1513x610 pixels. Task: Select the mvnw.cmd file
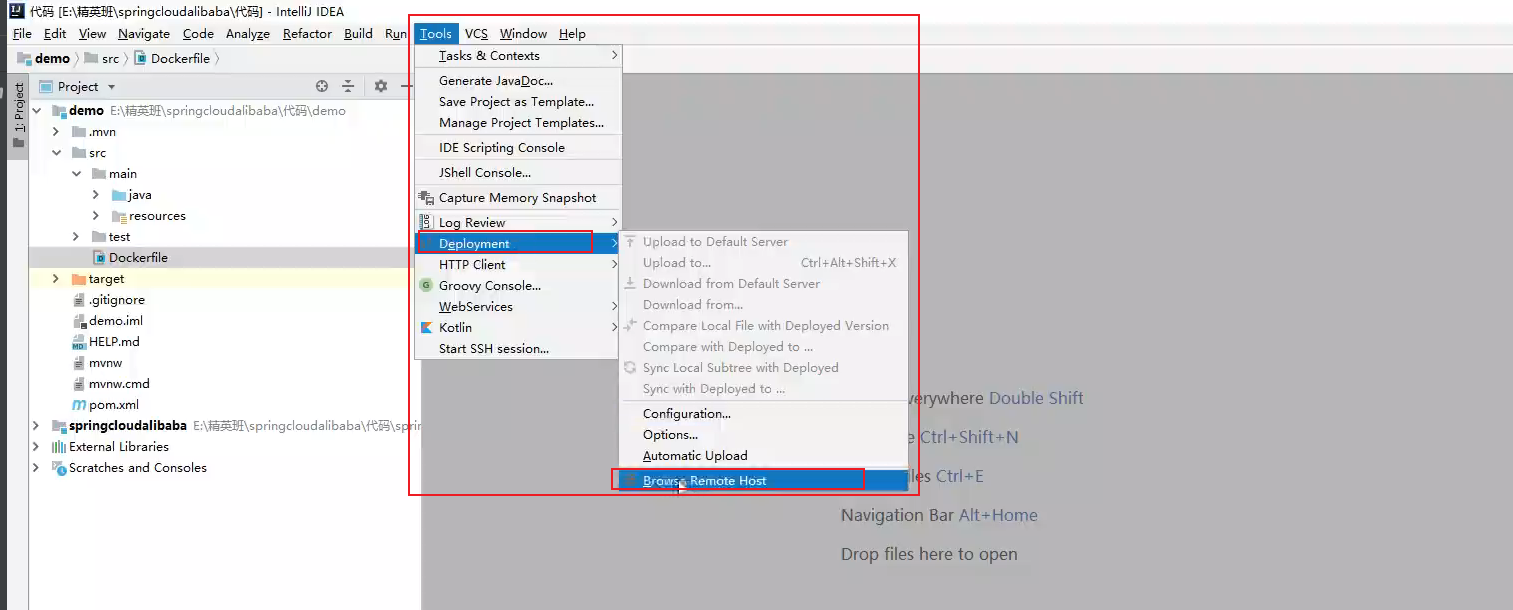click(x=119, y=384)
